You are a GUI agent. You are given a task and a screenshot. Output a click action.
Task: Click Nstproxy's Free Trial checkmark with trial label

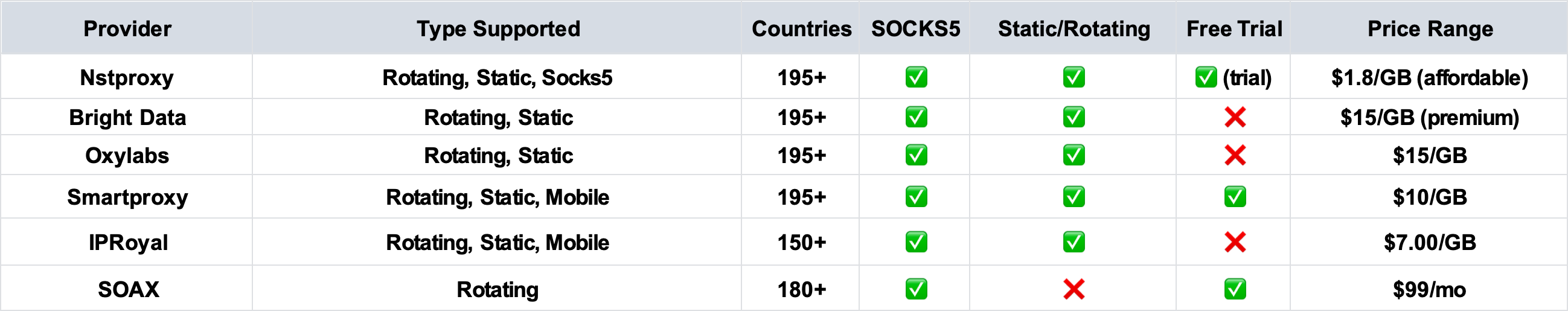click(1234, 77)
